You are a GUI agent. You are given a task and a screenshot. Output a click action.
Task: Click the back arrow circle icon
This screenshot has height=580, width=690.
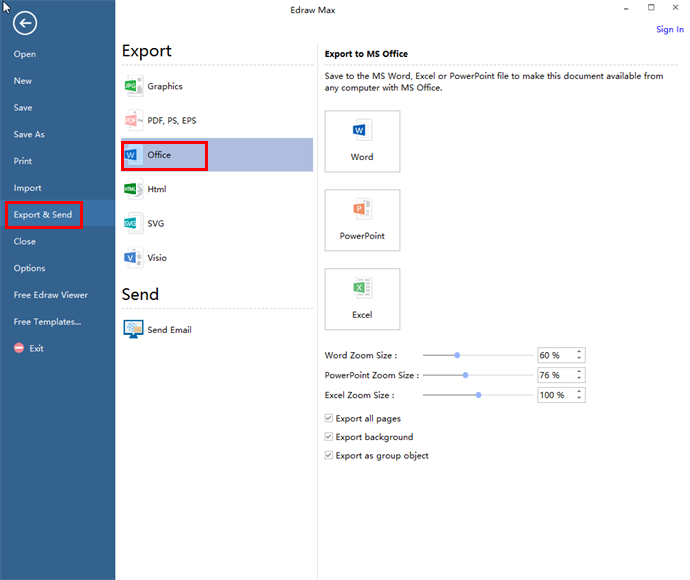[25, 23]
